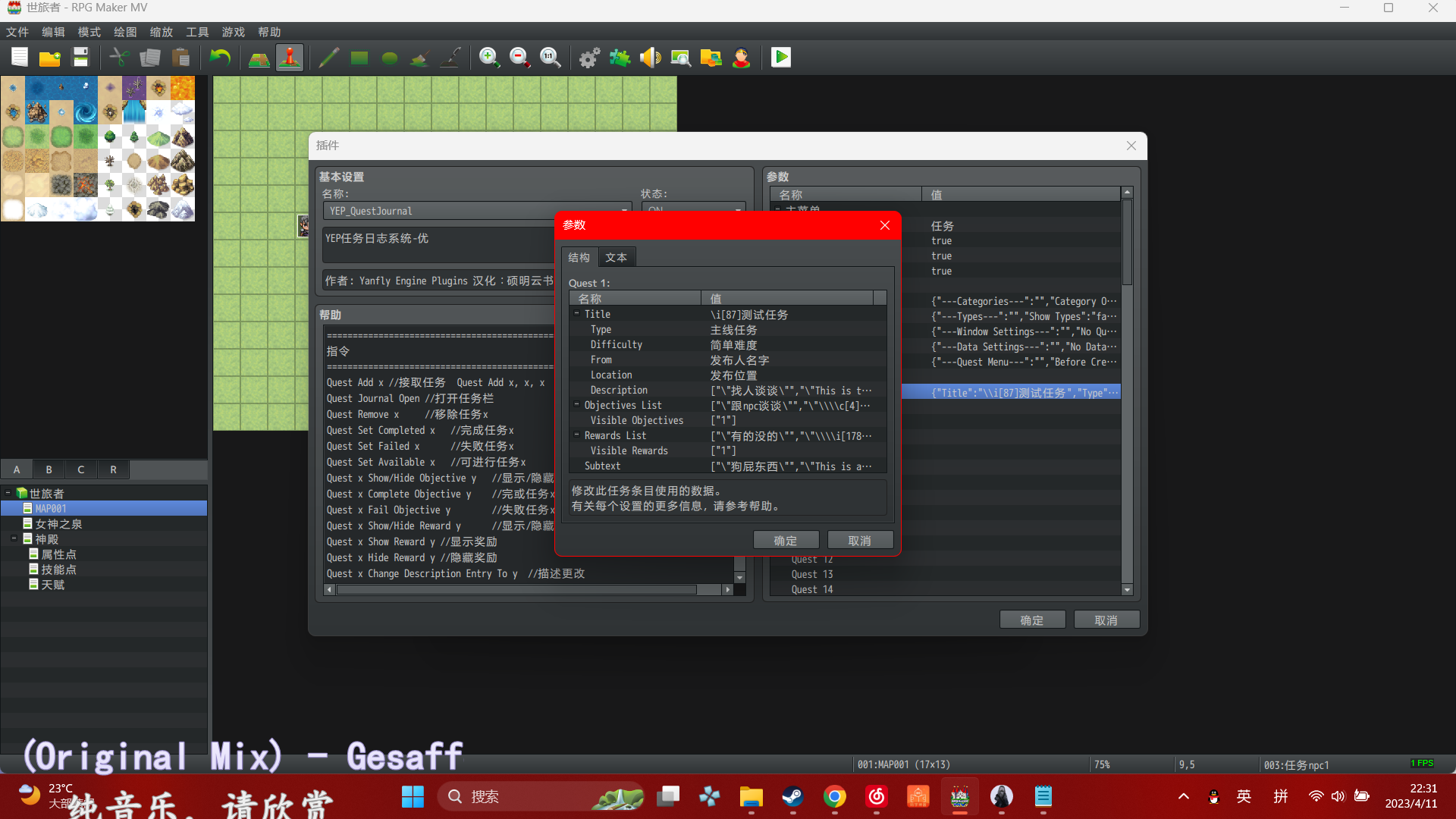1456x819 pixels.
Task: Open Google Chrome from the taskbar
Action: click(835, 796)
